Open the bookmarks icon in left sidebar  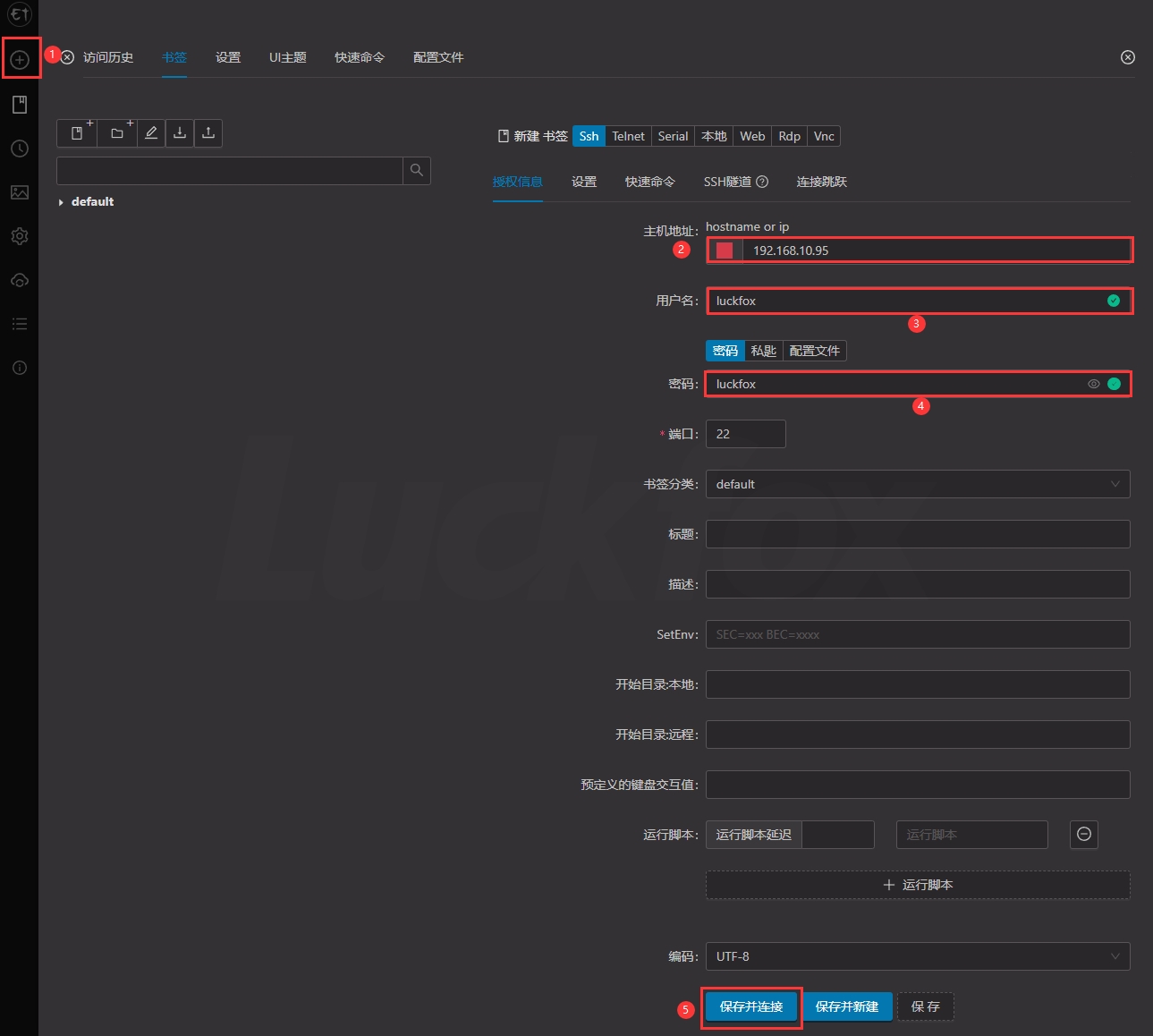pyautogui.click(x=20, y=105)
